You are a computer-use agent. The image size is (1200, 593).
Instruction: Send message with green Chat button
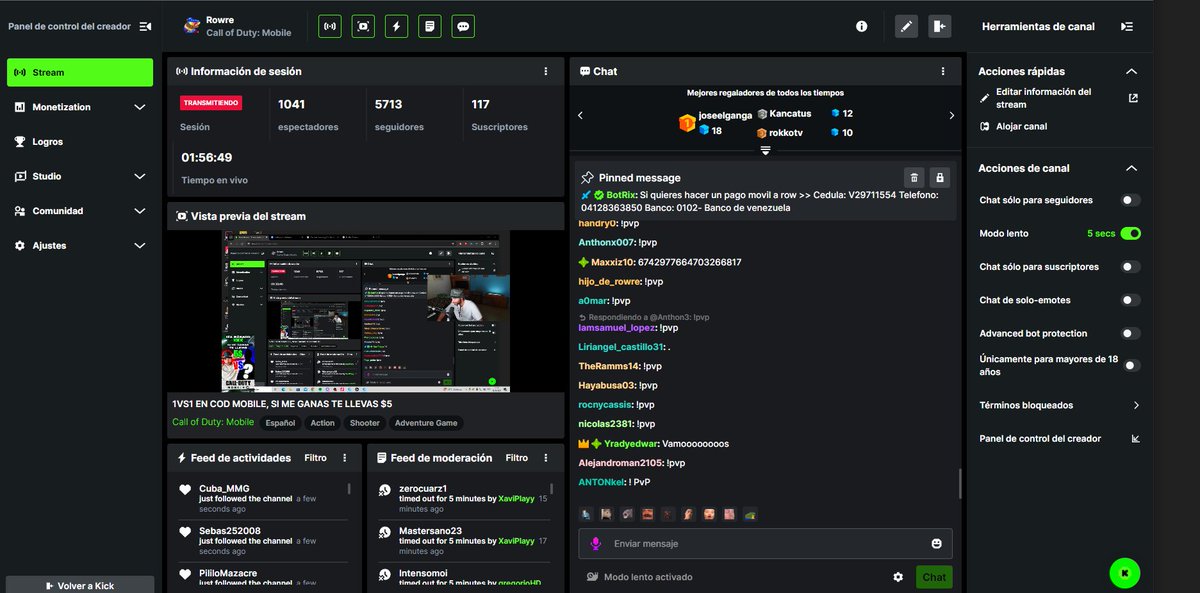pyautogui.click(x=934, y=577)
